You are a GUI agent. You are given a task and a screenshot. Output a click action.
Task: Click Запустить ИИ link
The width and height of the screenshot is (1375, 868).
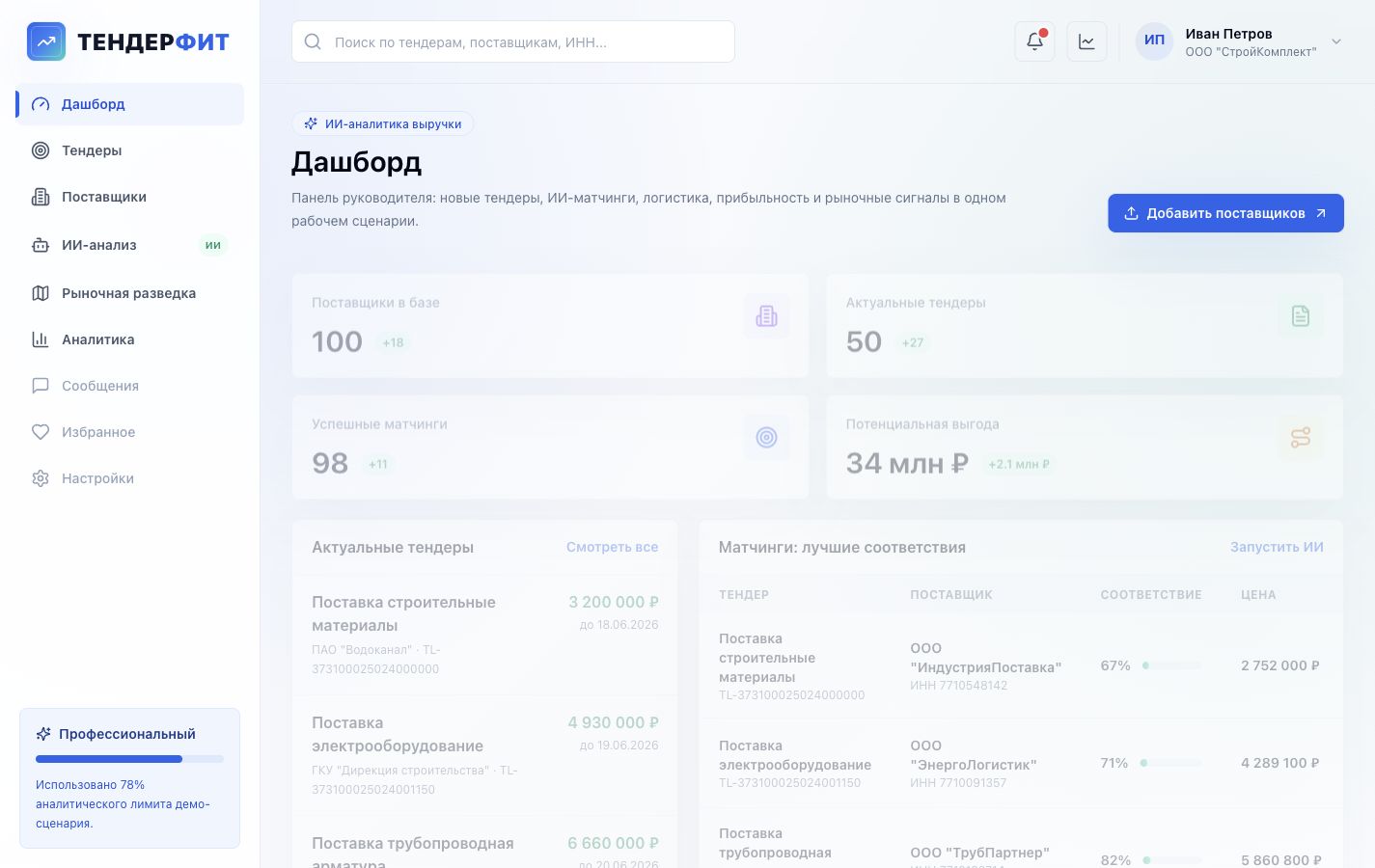[x=1277, y=547]
